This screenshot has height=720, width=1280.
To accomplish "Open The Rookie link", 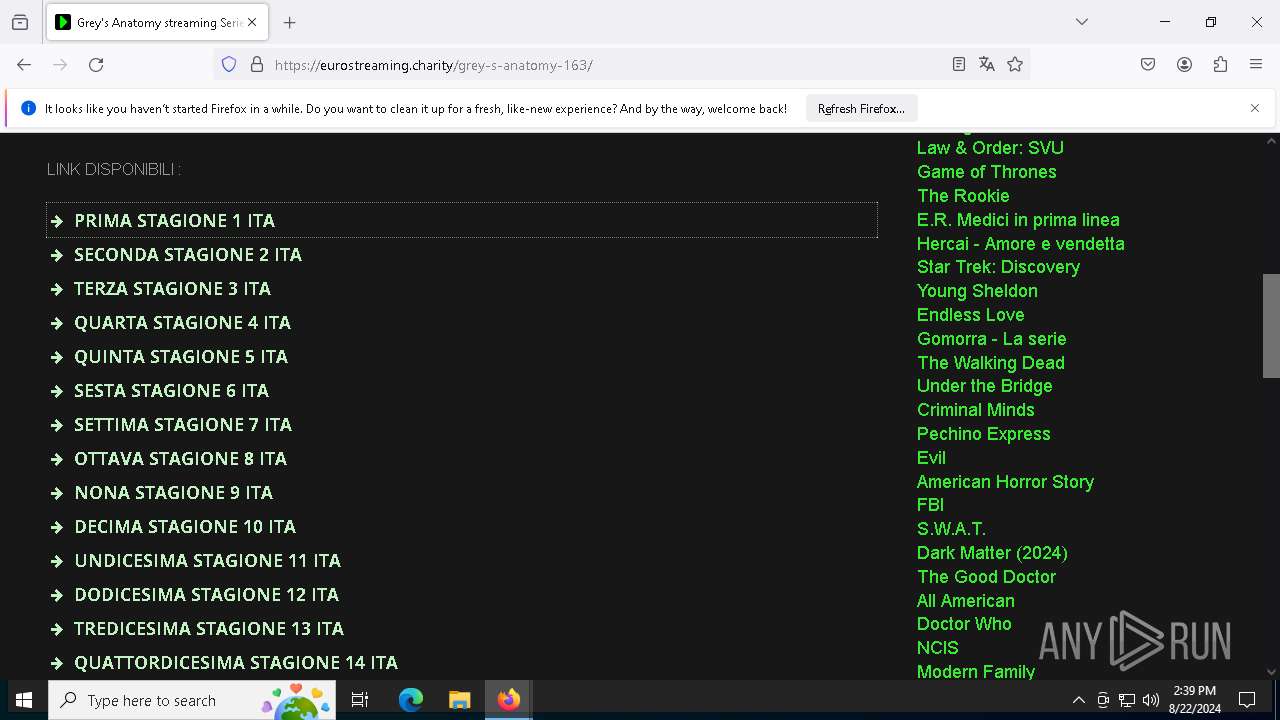I will (x=963, y=196).
